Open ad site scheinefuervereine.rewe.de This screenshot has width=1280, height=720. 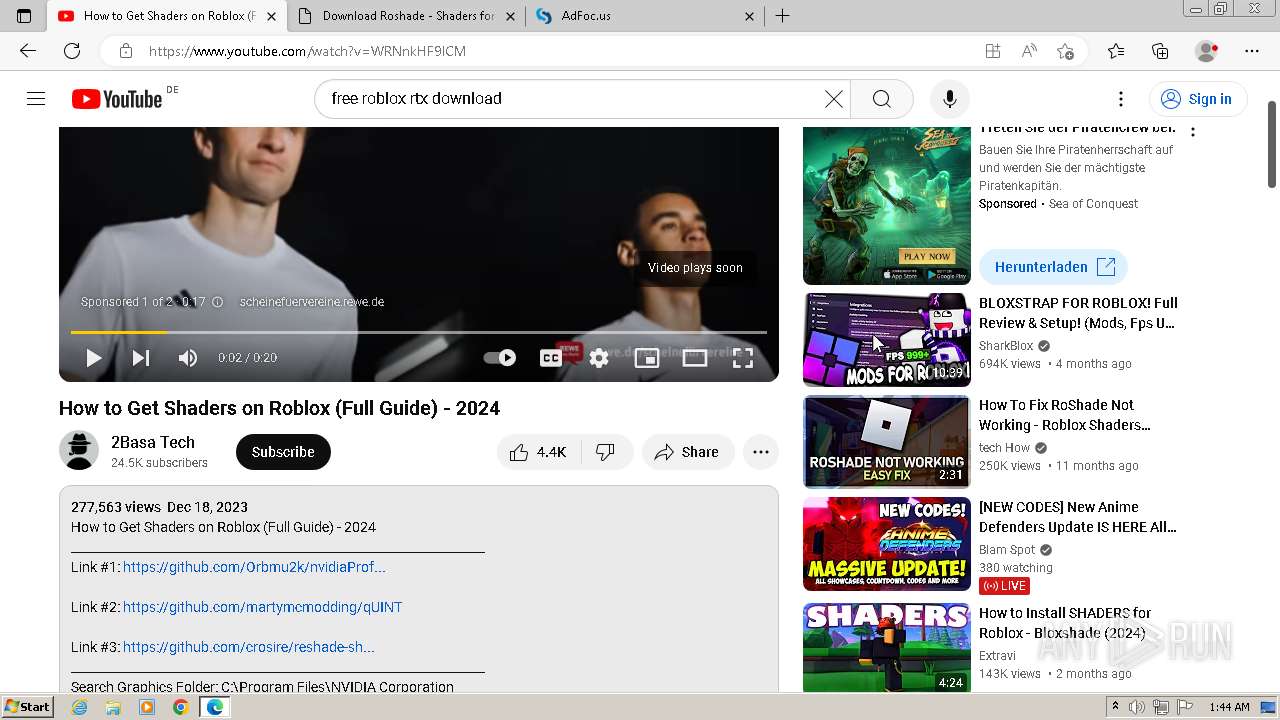[x=312, y=302]
